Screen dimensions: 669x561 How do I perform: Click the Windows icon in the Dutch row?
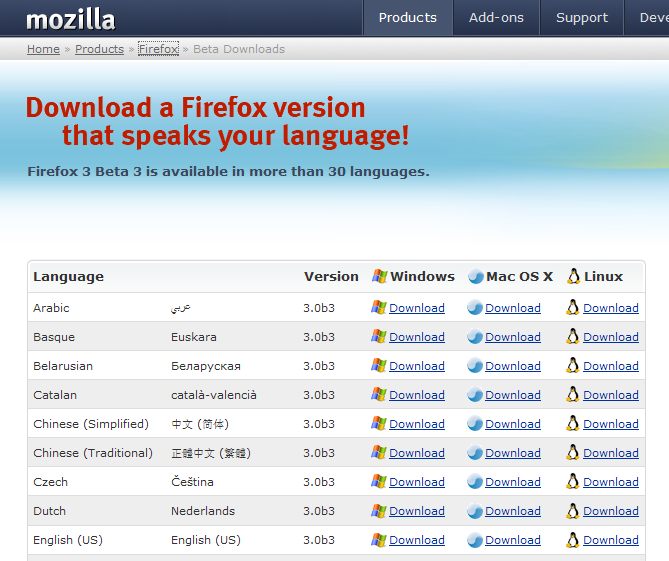click(x=378, y=510)
